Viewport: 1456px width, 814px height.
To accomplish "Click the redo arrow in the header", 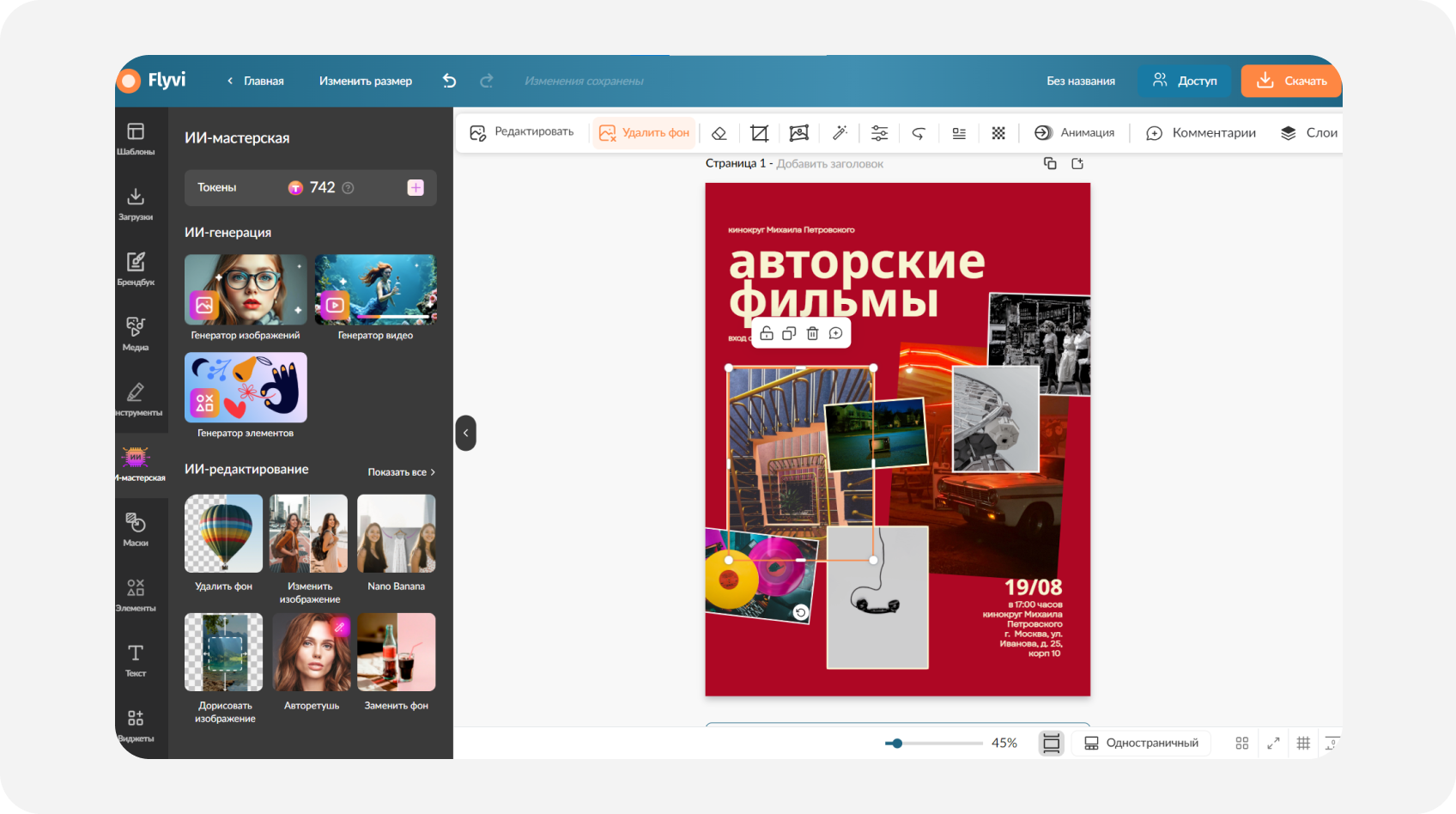I will tap(486, 81).
